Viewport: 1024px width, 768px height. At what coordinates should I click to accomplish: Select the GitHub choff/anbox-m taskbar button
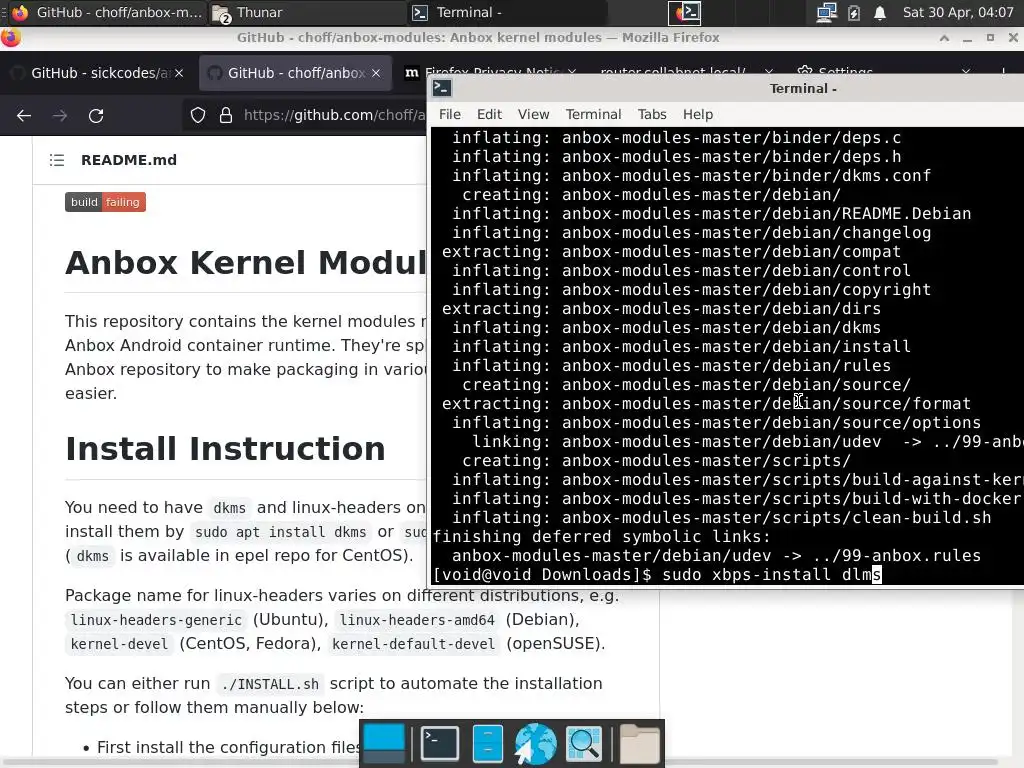click(108, 12)
